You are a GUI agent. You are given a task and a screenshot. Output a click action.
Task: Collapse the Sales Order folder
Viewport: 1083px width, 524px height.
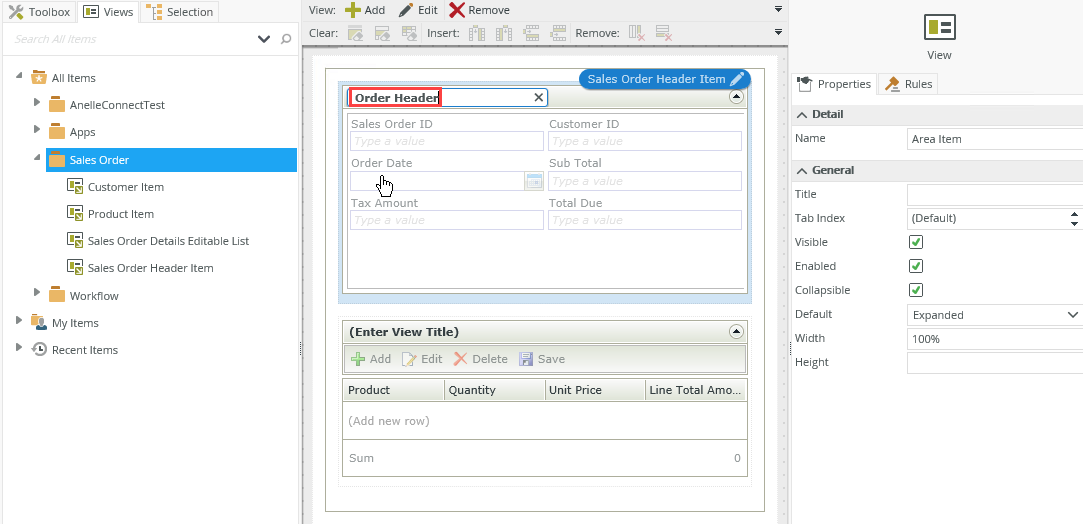pos(37,159)
